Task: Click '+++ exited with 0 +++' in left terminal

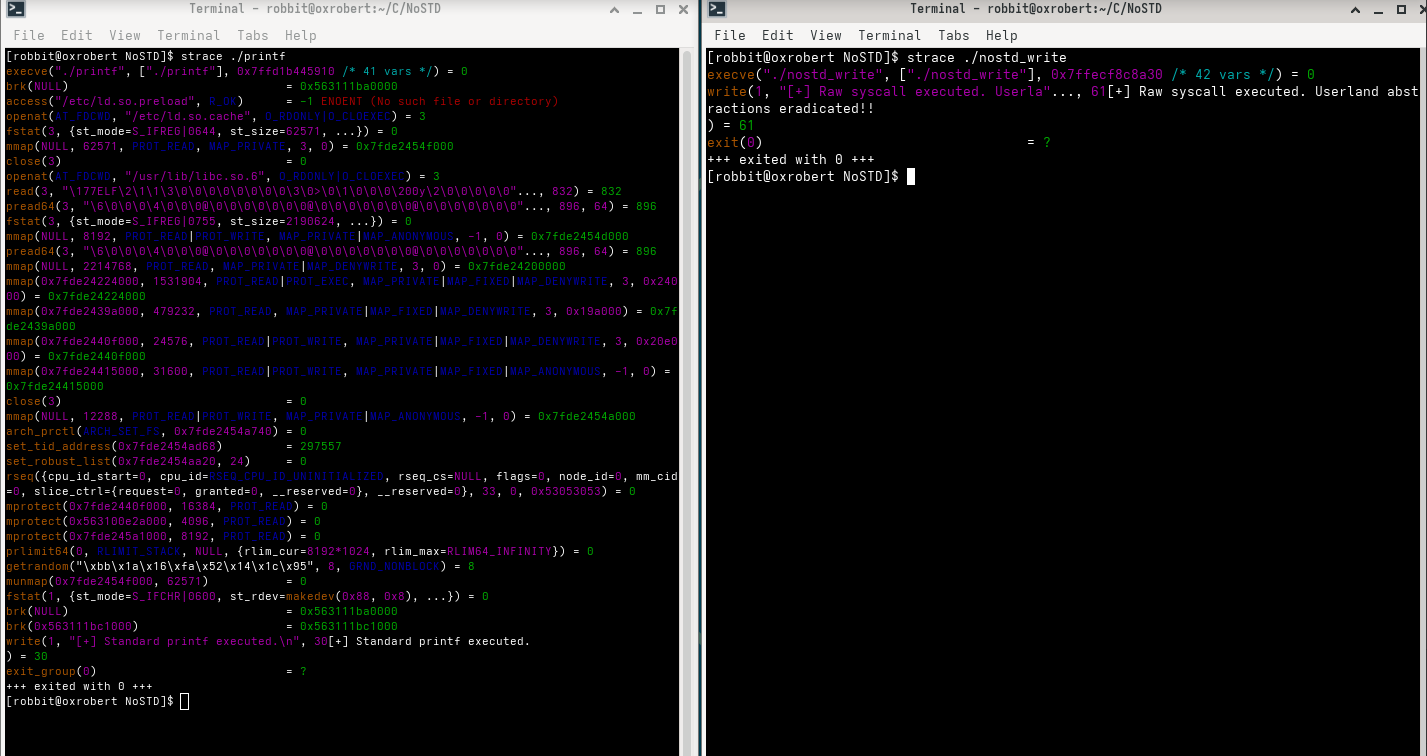Action: pyautogui.click(x=79, y=686)
